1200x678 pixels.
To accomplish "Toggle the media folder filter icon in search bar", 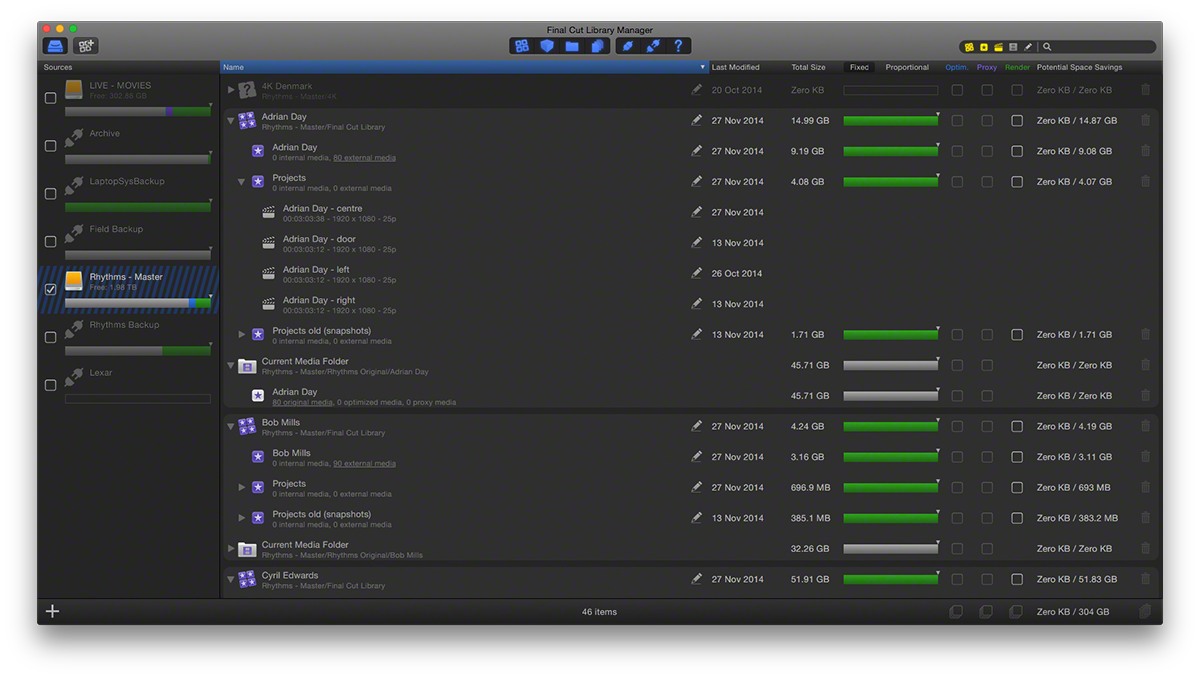I will 1013,47.
